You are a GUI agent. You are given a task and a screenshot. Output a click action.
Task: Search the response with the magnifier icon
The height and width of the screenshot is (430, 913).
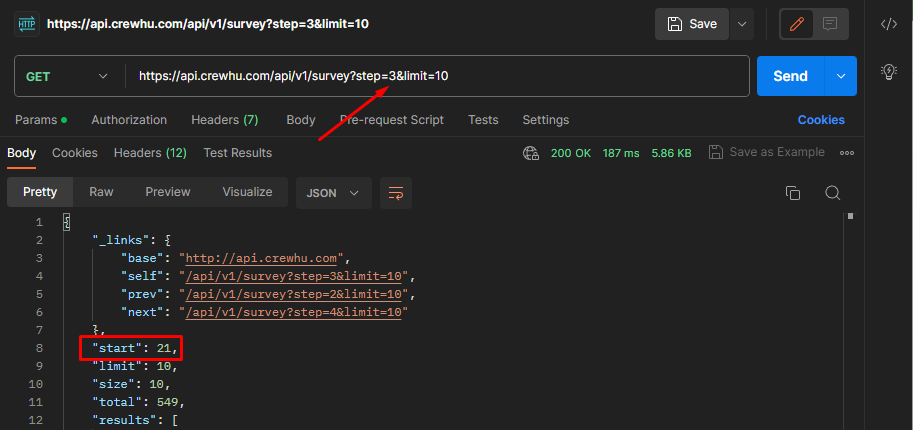(x=833, y=193)
